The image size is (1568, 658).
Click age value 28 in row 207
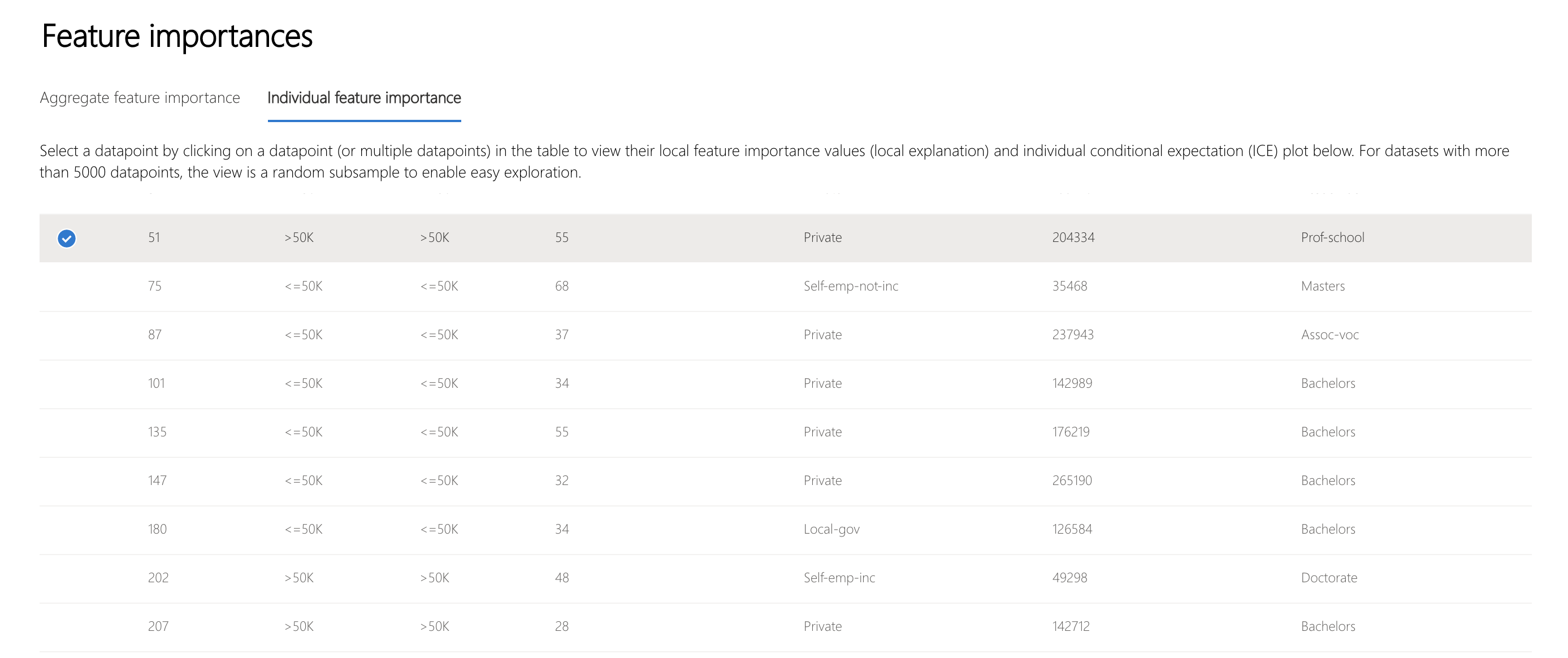pos(561,626)
